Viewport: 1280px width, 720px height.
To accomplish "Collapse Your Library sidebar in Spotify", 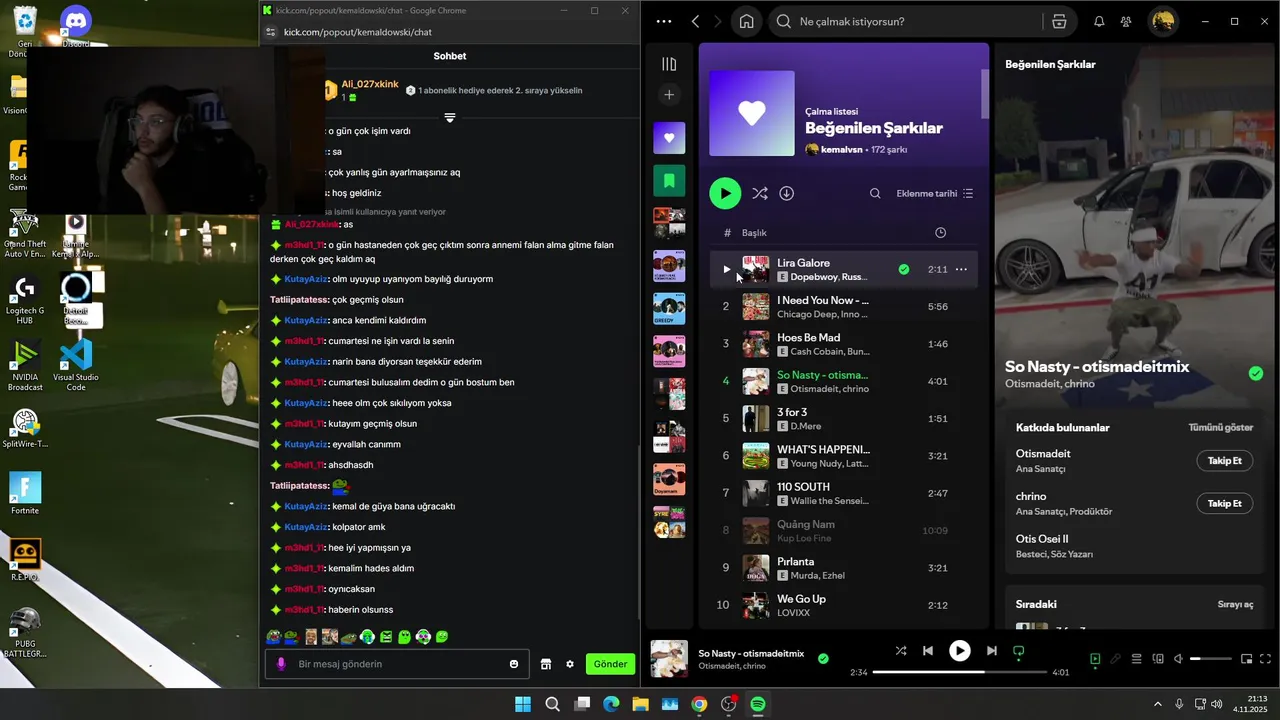I will (x=669, y=64).
